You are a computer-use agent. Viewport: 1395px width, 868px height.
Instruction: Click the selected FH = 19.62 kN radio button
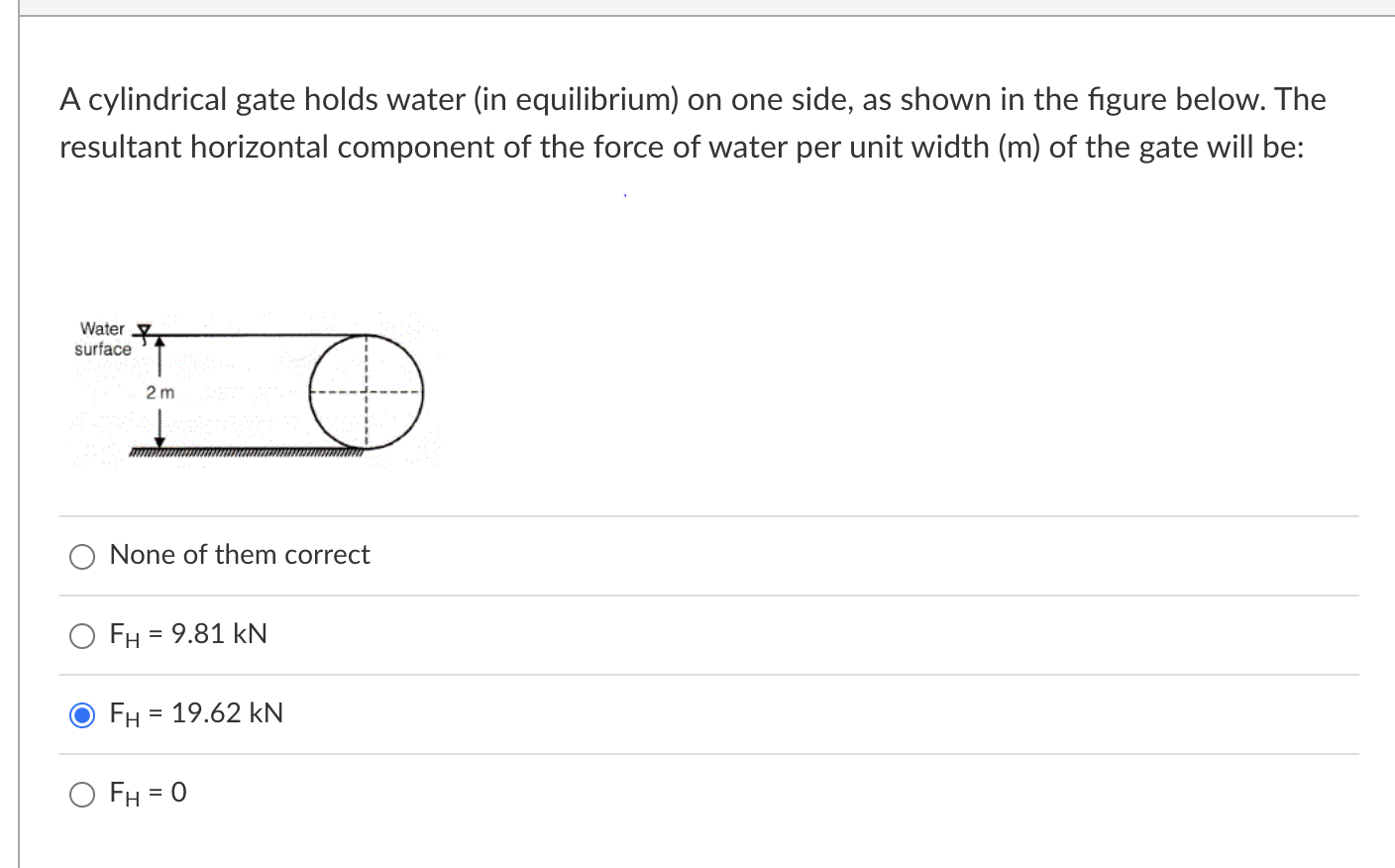(x=82, y=714)
